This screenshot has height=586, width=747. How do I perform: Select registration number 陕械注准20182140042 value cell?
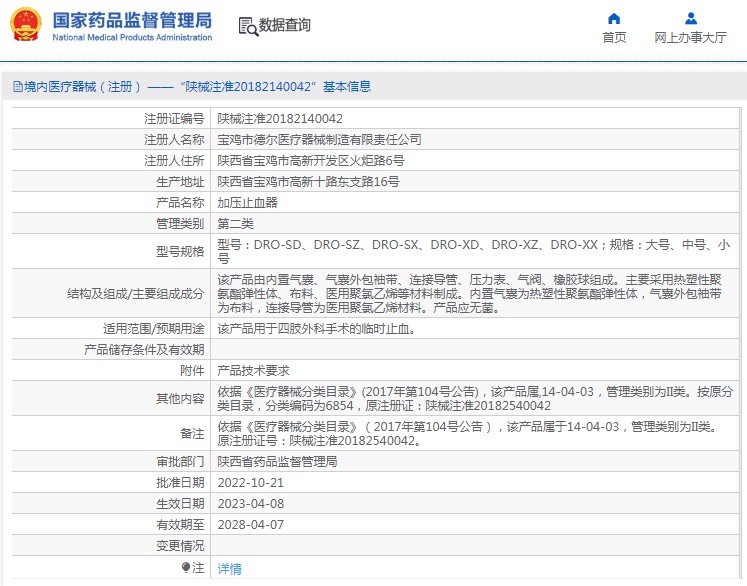click(280, 119)
